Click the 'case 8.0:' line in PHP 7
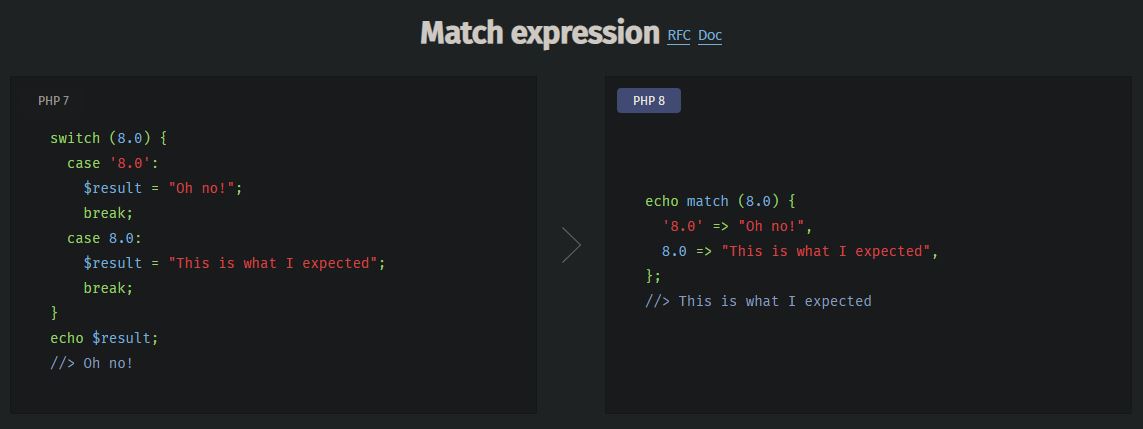The width and height of the screenshot is (1143, 429). (x=104, y=238)
